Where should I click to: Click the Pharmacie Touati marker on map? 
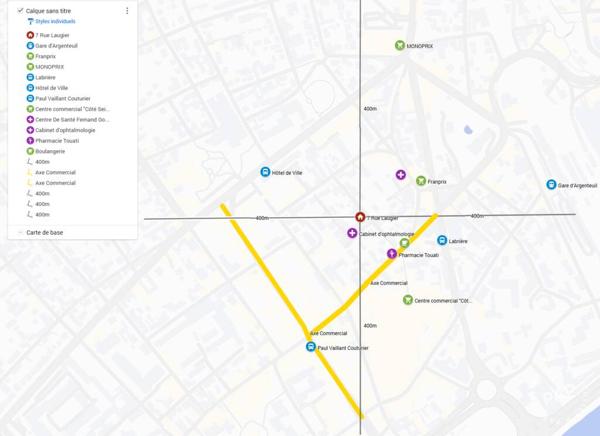tap(392, 254)
